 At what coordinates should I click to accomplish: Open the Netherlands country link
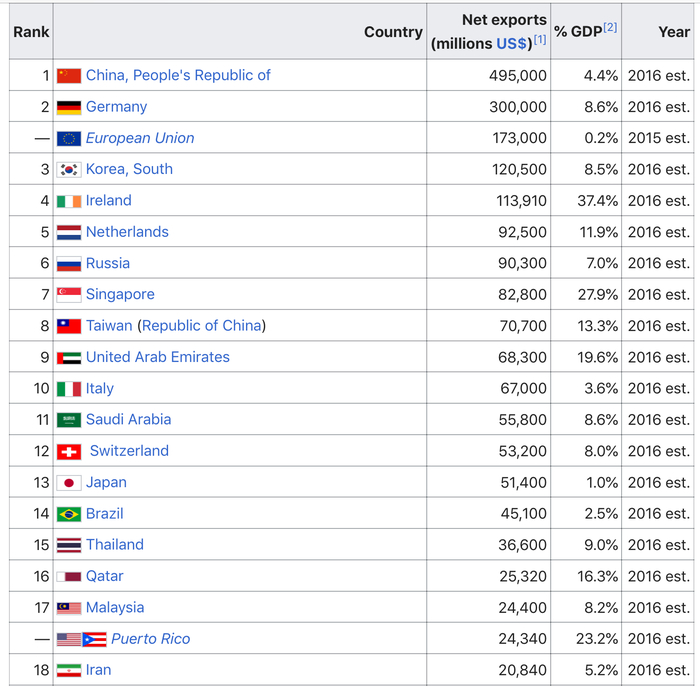(x=127, y=232)
